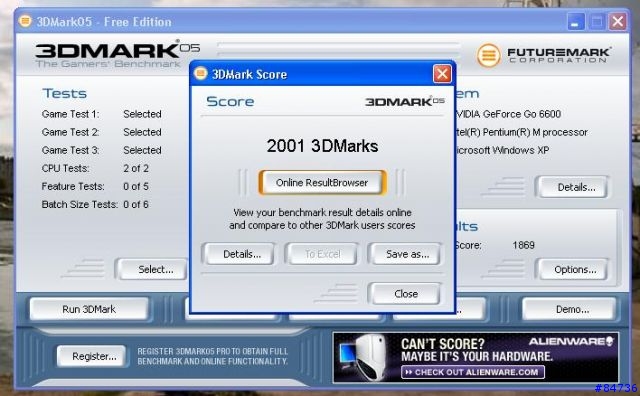Click 'Game Test 1:' label
Image resolution: width=640 pixels, height=396 pixels.
(x=70, y=114)
